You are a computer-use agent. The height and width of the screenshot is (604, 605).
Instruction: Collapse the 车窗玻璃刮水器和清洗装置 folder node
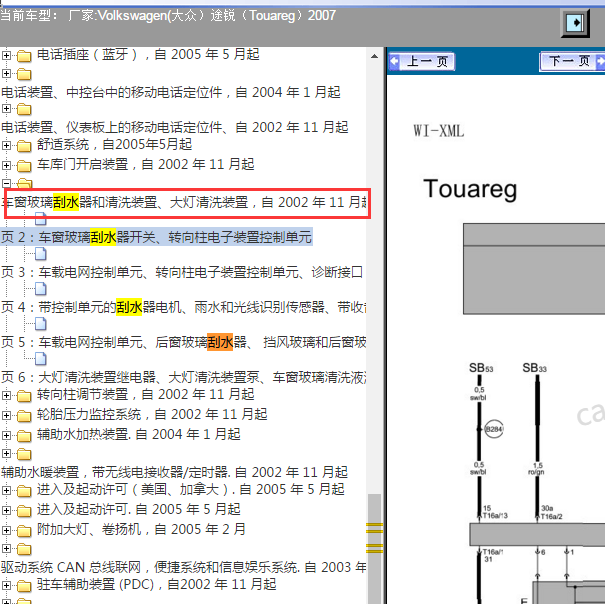(6, 183)
